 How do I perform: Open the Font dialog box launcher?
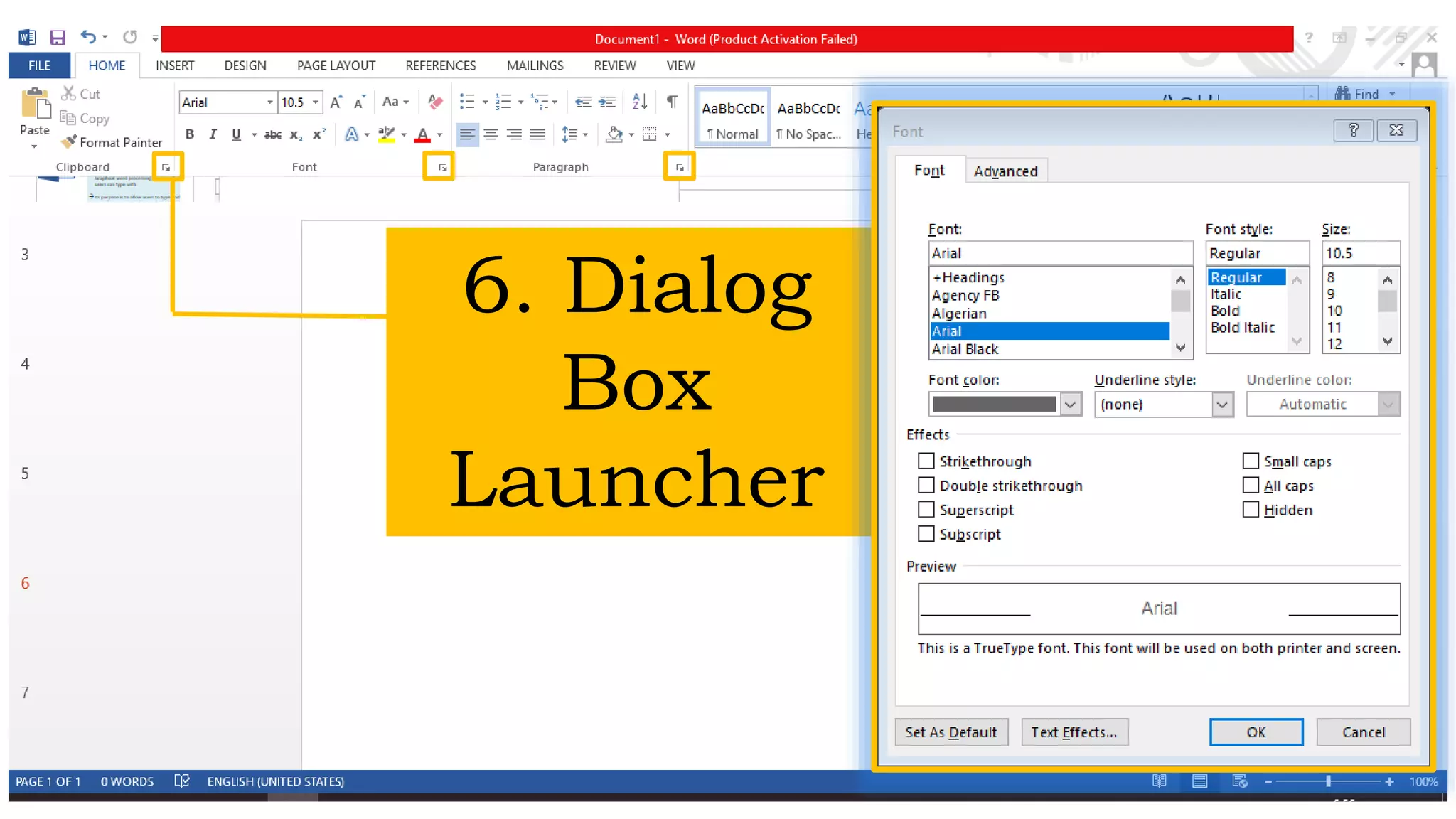[x=442, y=168]
